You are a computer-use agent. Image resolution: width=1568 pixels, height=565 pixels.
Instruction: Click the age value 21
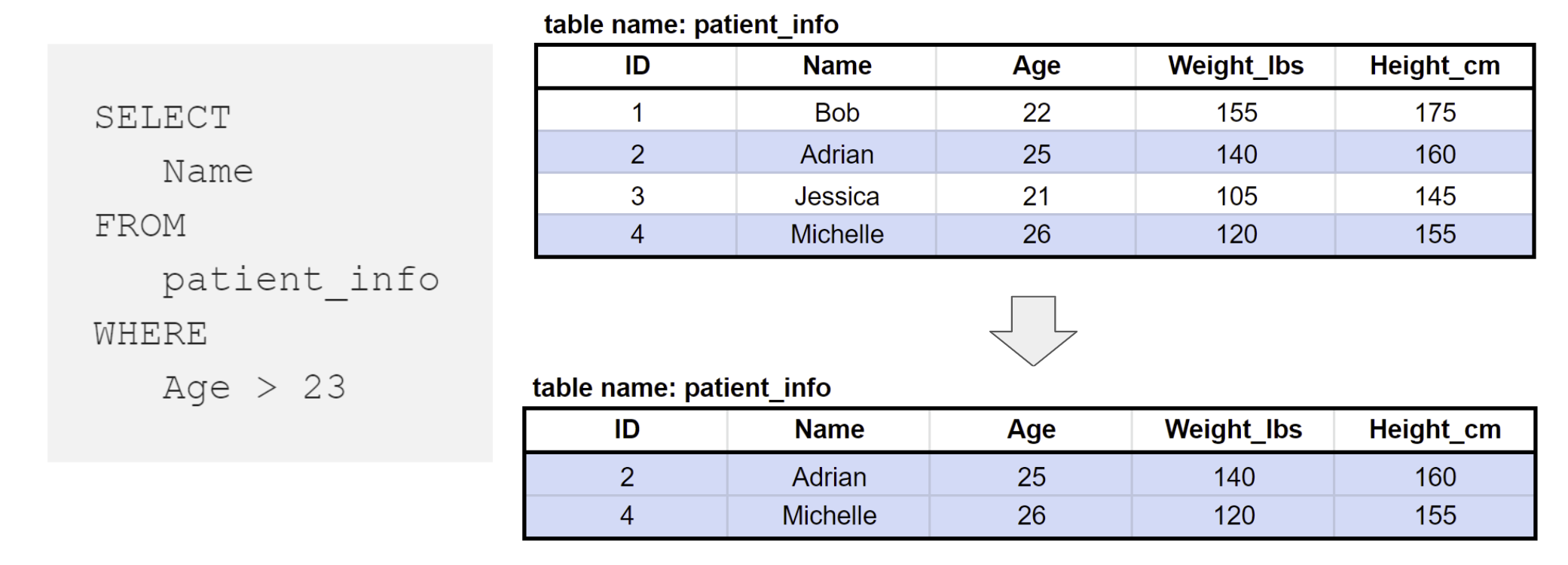[x=1036, y=197]
